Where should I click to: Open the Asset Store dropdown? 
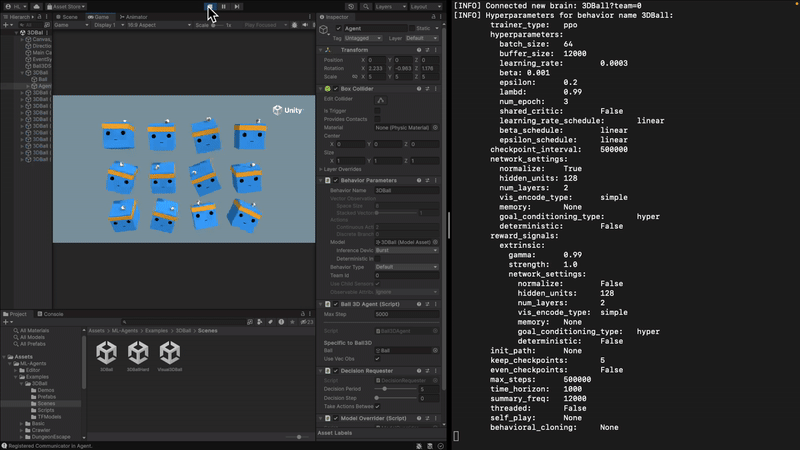tap(66, 7)
